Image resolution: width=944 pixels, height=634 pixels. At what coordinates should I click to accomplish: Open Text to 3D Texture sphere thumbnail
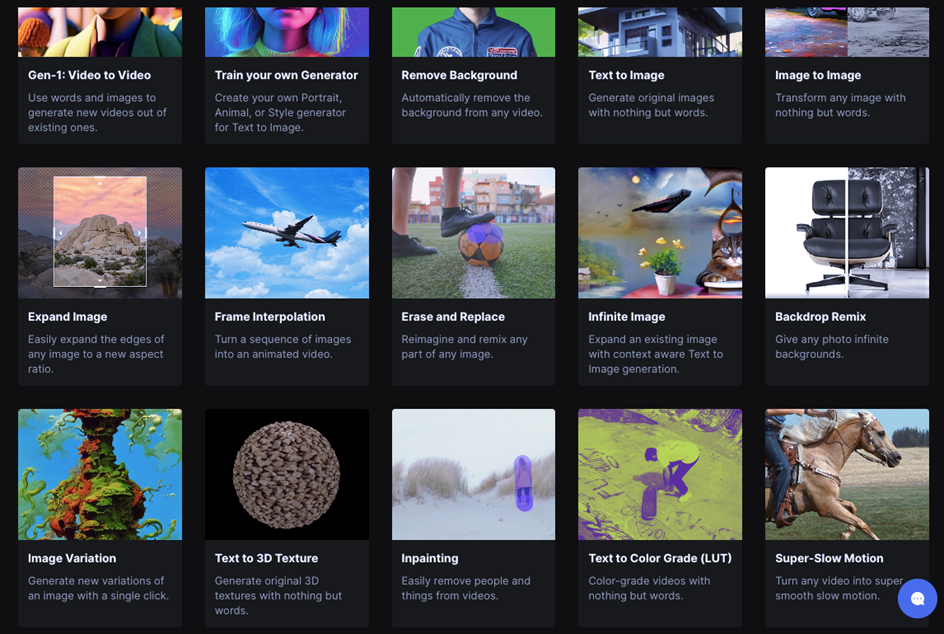pyautogui.click(x=287, y=474)
